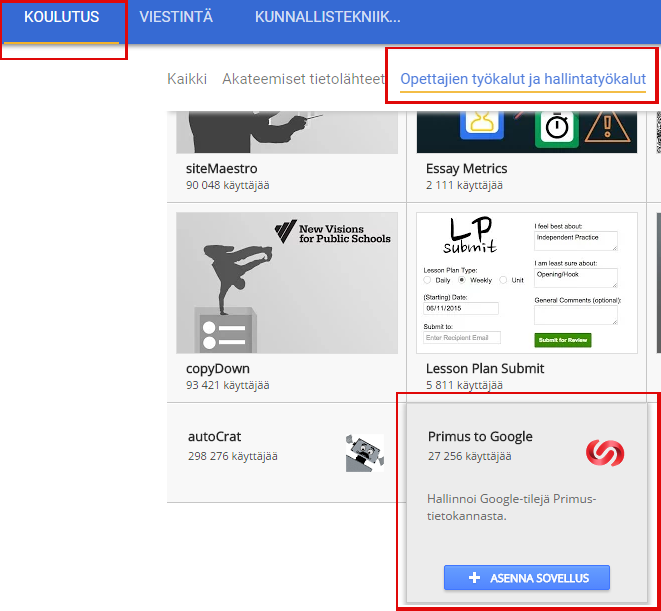Click the Lesson Plan Submit title

tap(485, 369)
